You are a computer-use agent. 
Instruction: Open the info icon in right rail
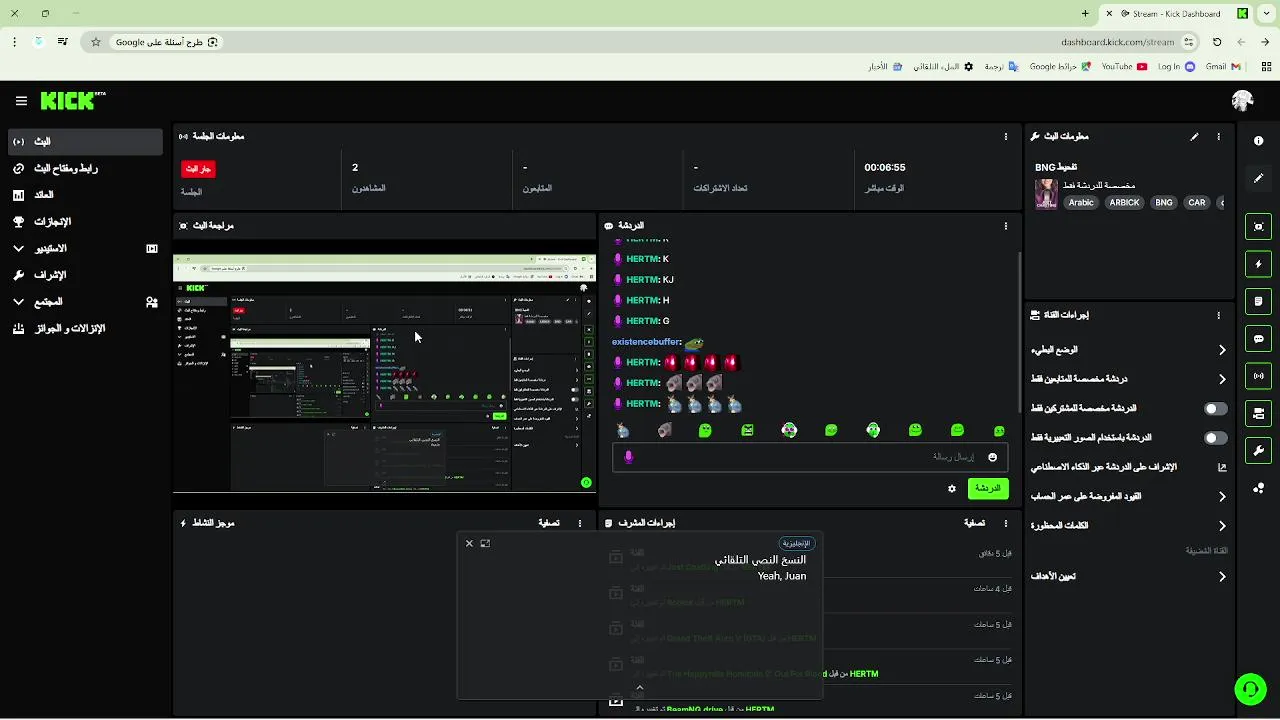pyautogui.click(x=1258, y=141)
